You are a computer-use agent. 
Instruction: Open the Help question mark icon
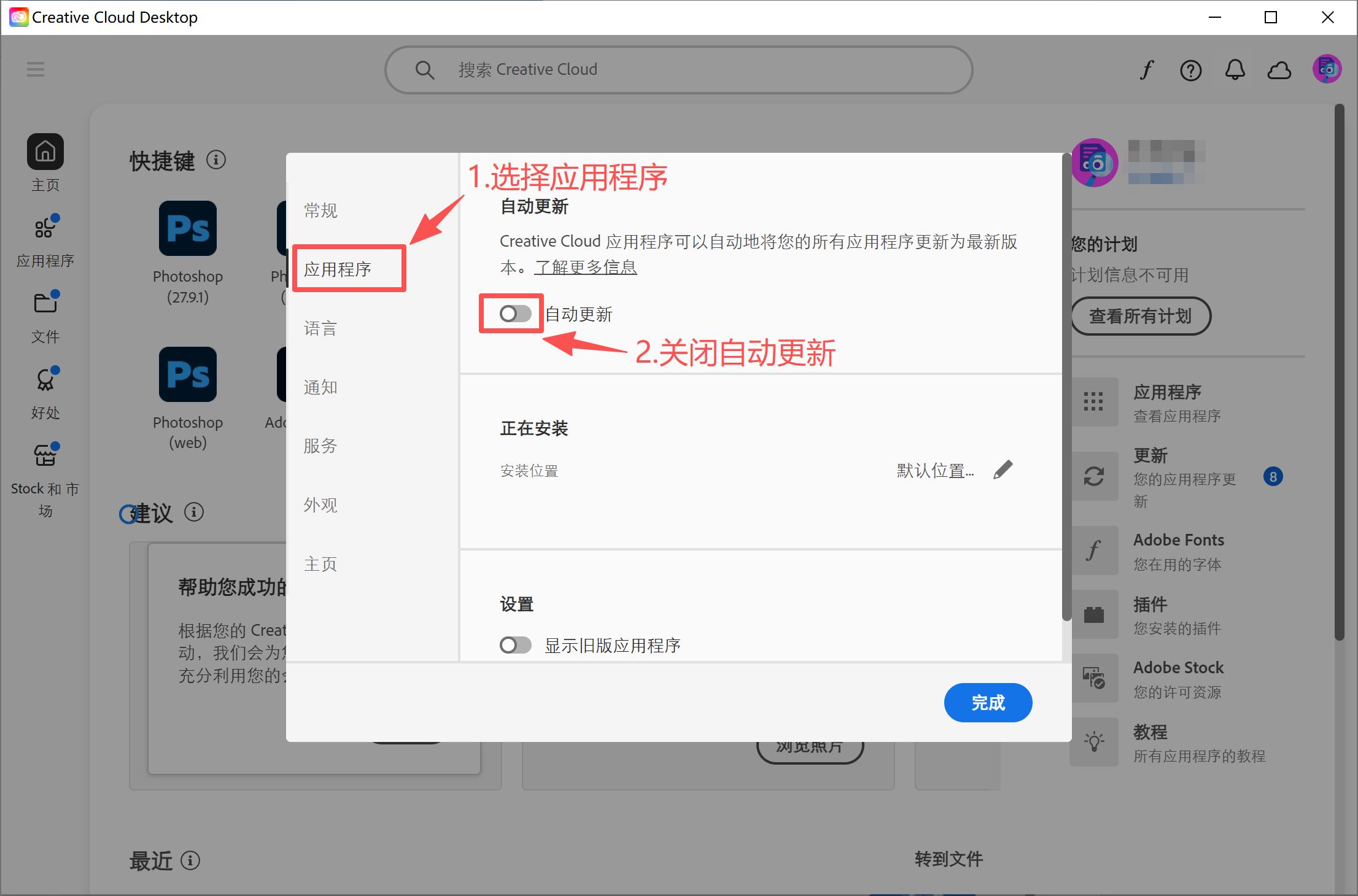1190,71
